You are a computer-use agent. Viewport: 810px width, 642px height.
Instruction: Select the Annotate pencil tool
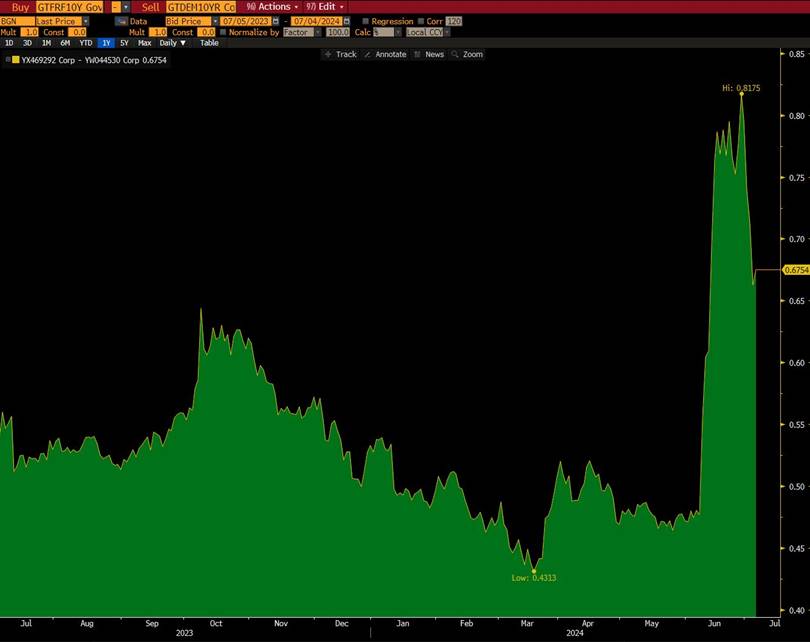[367, 54]
